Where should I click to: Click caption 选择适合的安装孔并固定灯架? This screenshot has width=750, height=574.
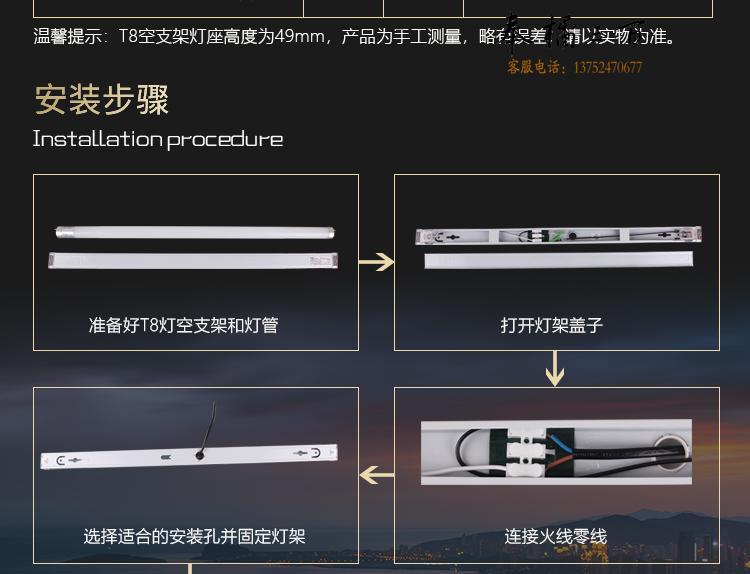194,536
